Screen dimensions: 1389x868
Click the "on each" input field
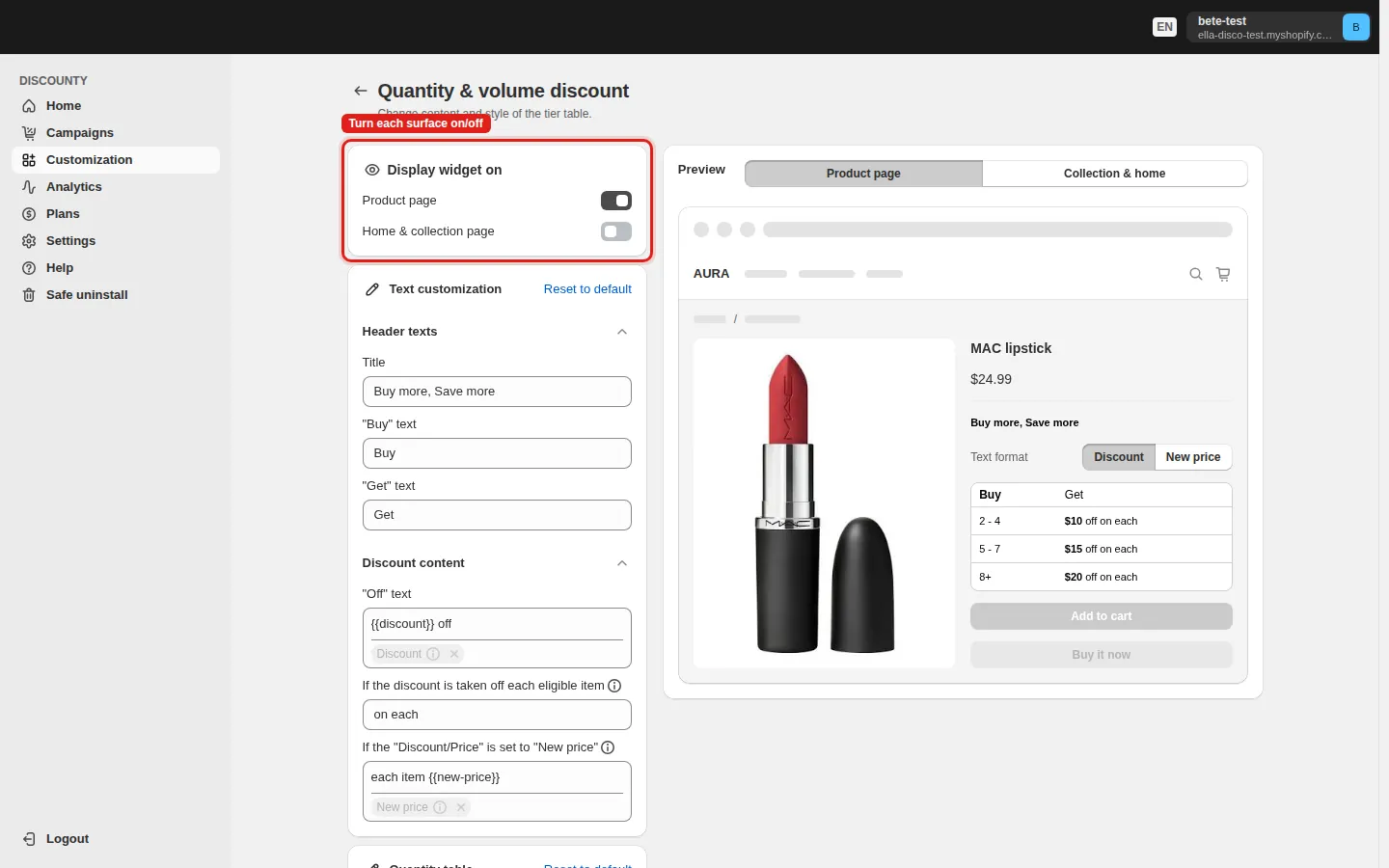click(497, 715)
